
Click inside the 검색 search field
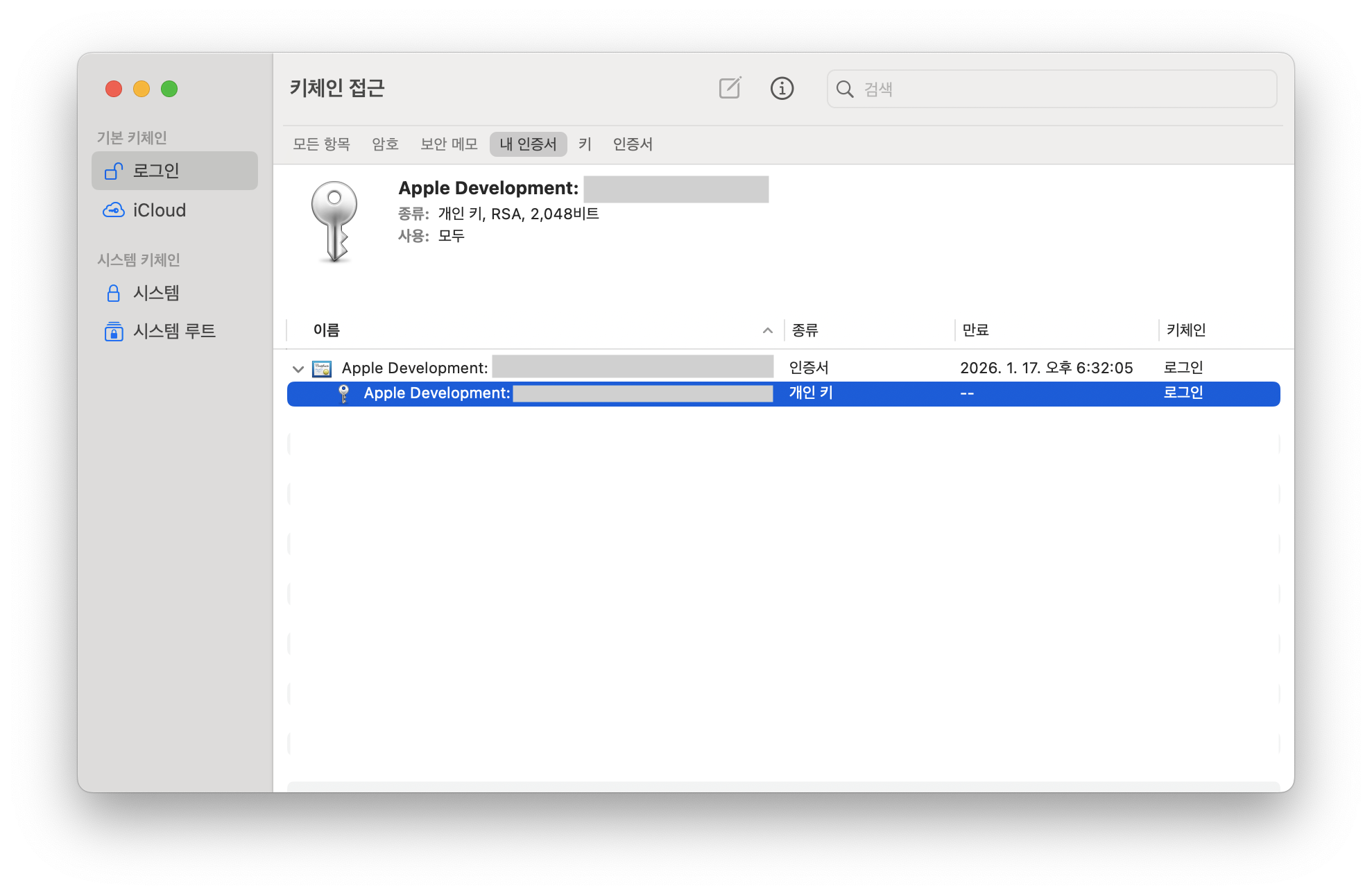pyautogui.click(x=1061, y=89)
